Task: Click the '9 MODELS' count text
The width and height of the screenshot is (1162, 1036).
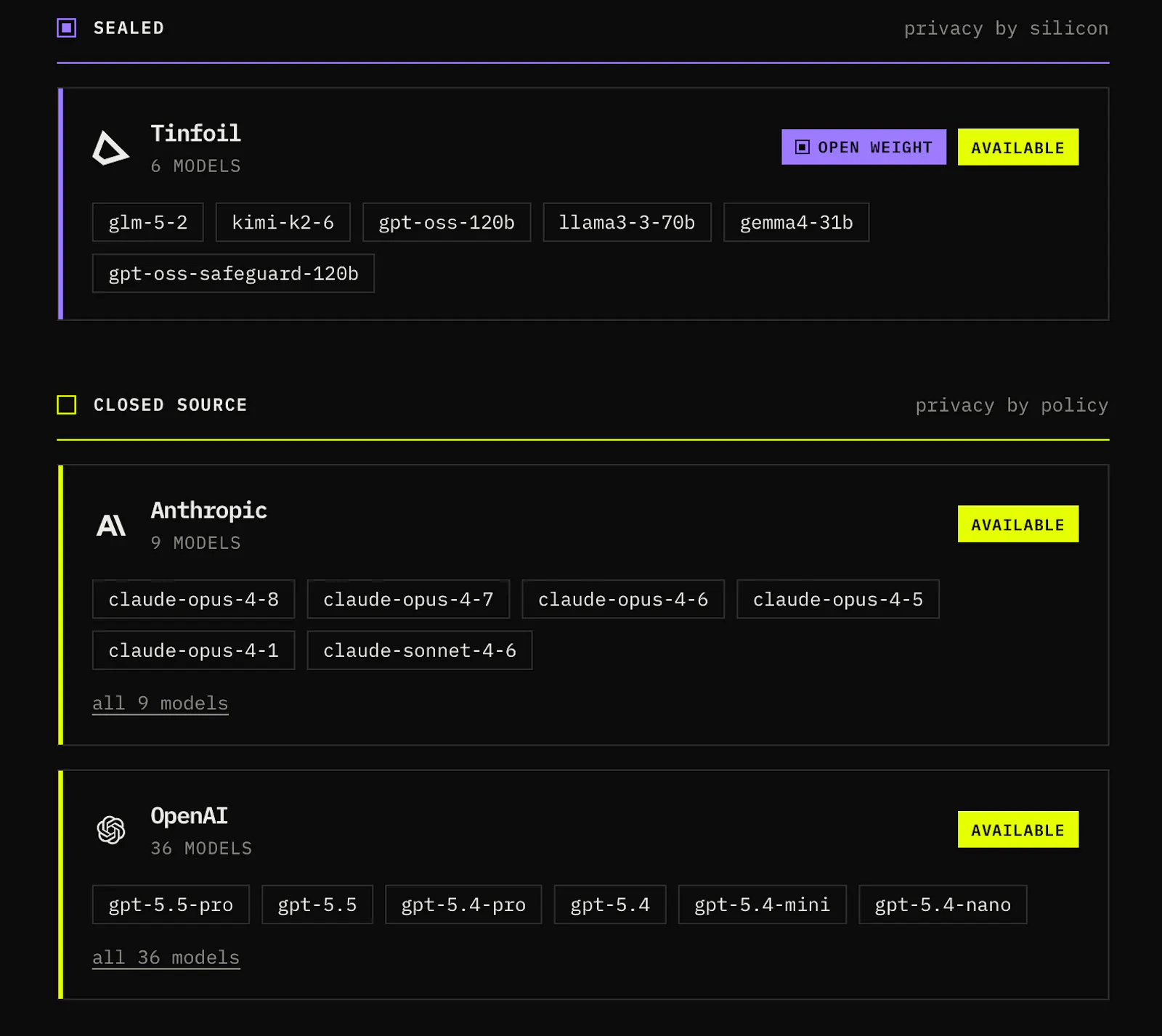Action: click(x=195, y=543)
